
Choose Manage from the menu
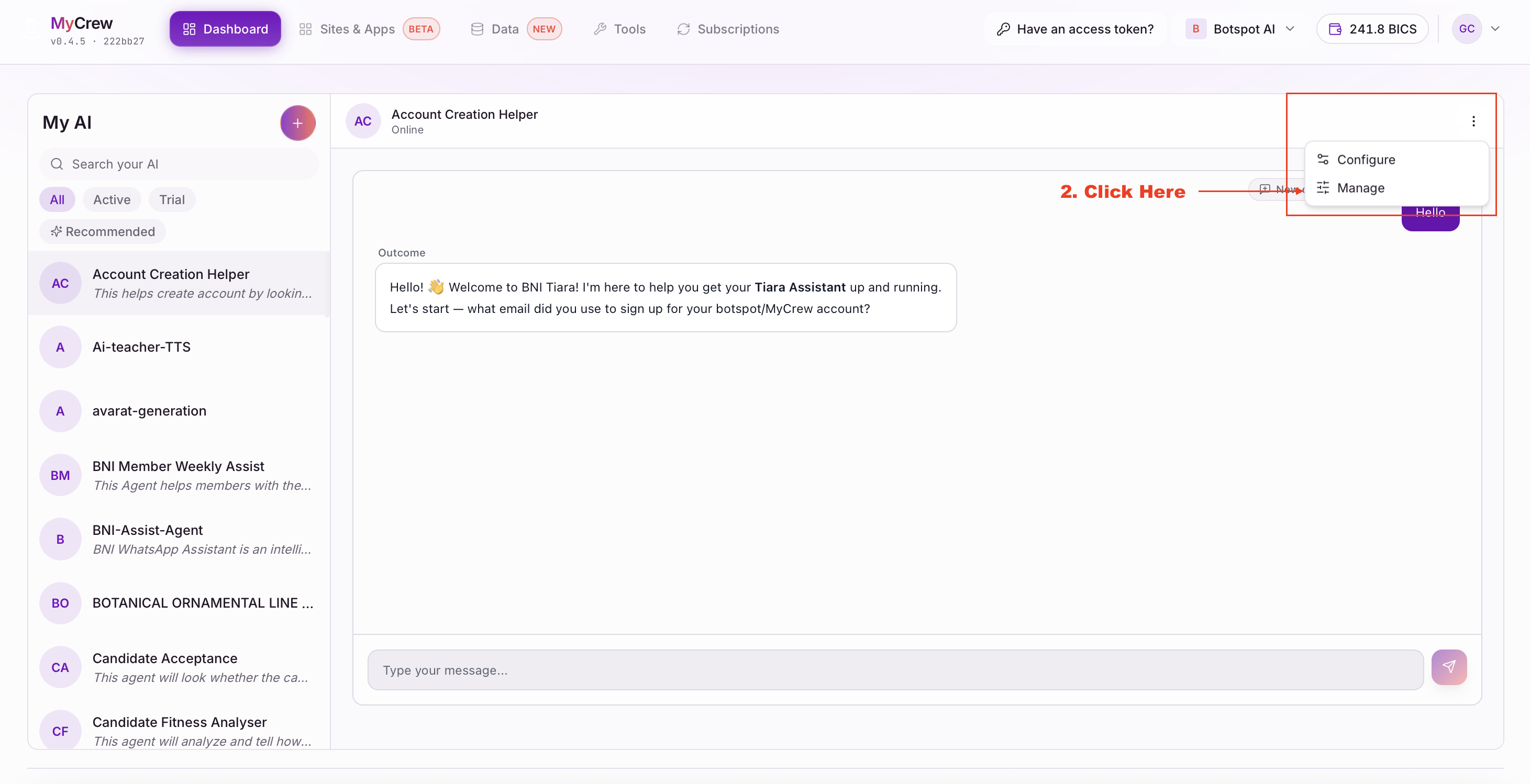click(x=1396, y=187)
